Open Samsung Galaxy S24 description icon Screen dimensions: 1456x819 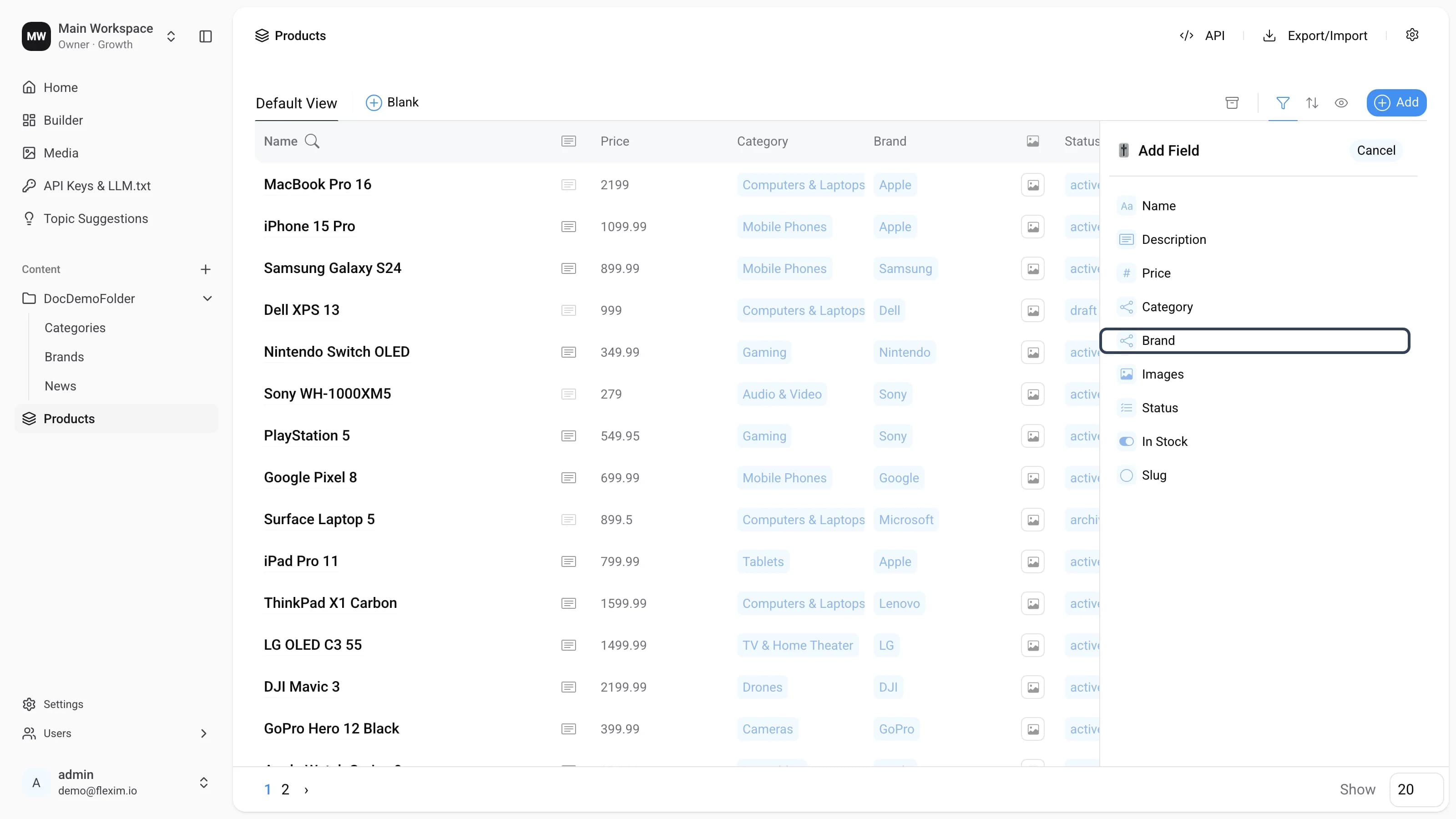point(569,268)
